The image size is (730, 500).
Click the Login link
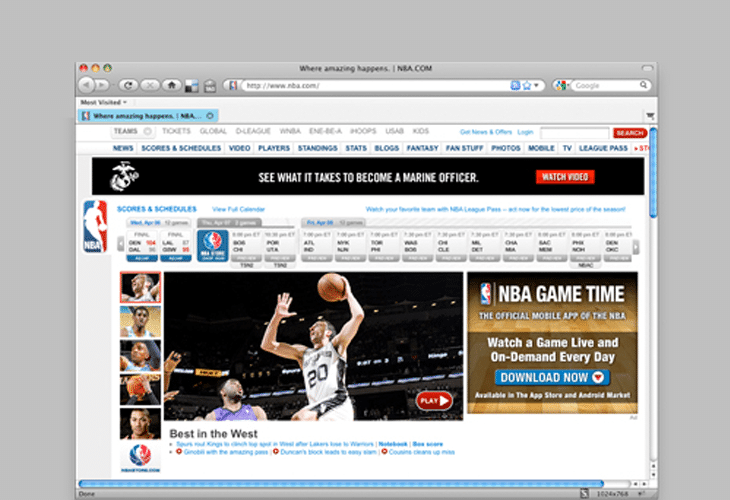pyautogui.click(x=525, y=132)
